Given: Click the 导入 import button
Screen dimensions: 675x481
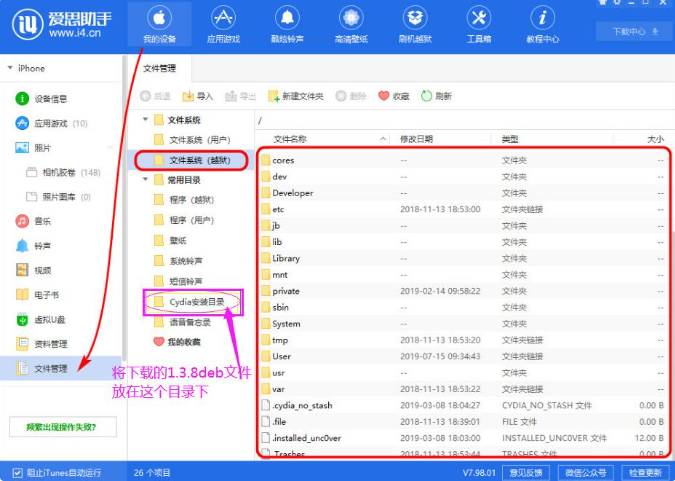Looking at the screenshot, I should tap(198, 96).
